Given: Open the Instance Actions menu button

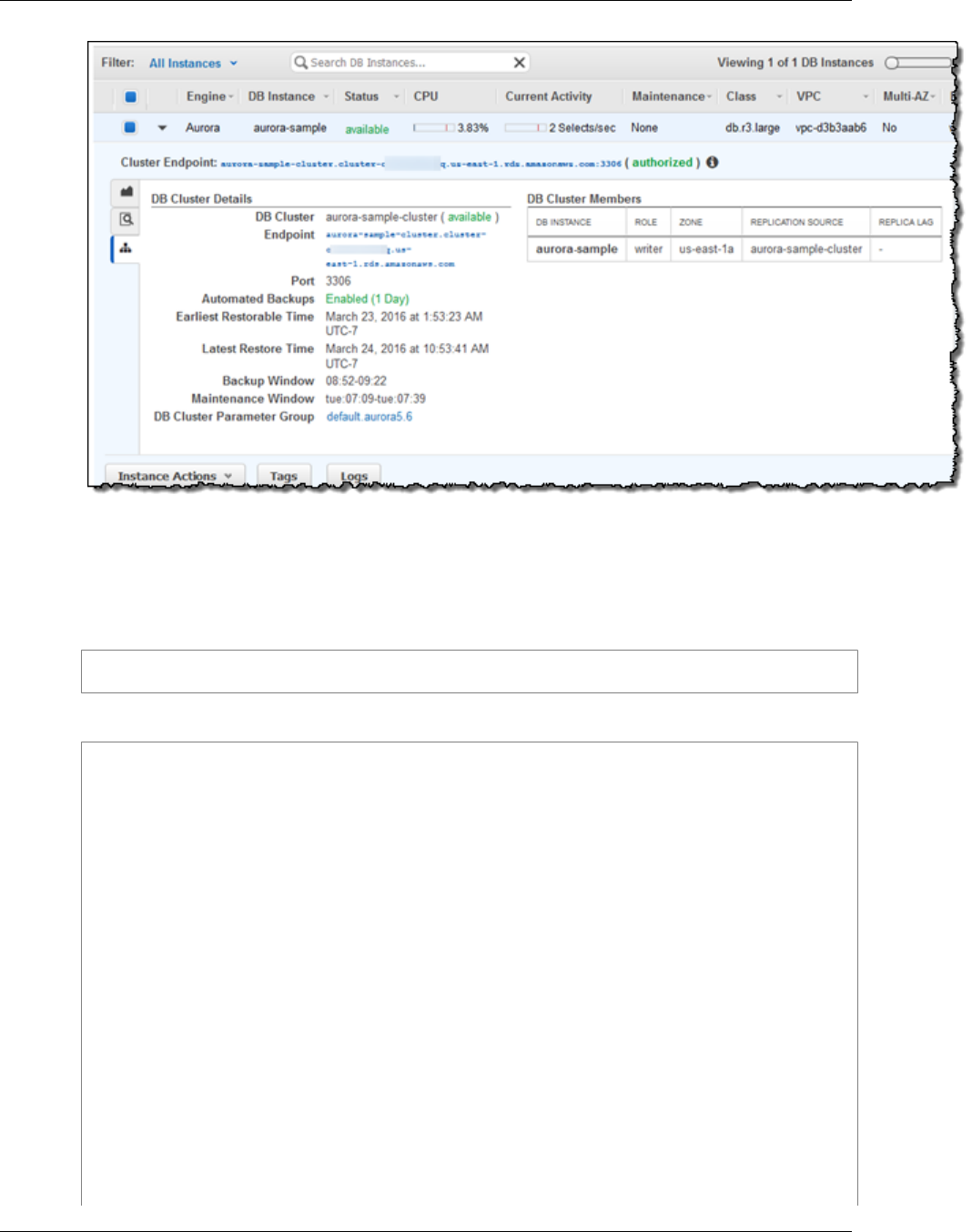Looking at the screenshot, I should (175, 476).
